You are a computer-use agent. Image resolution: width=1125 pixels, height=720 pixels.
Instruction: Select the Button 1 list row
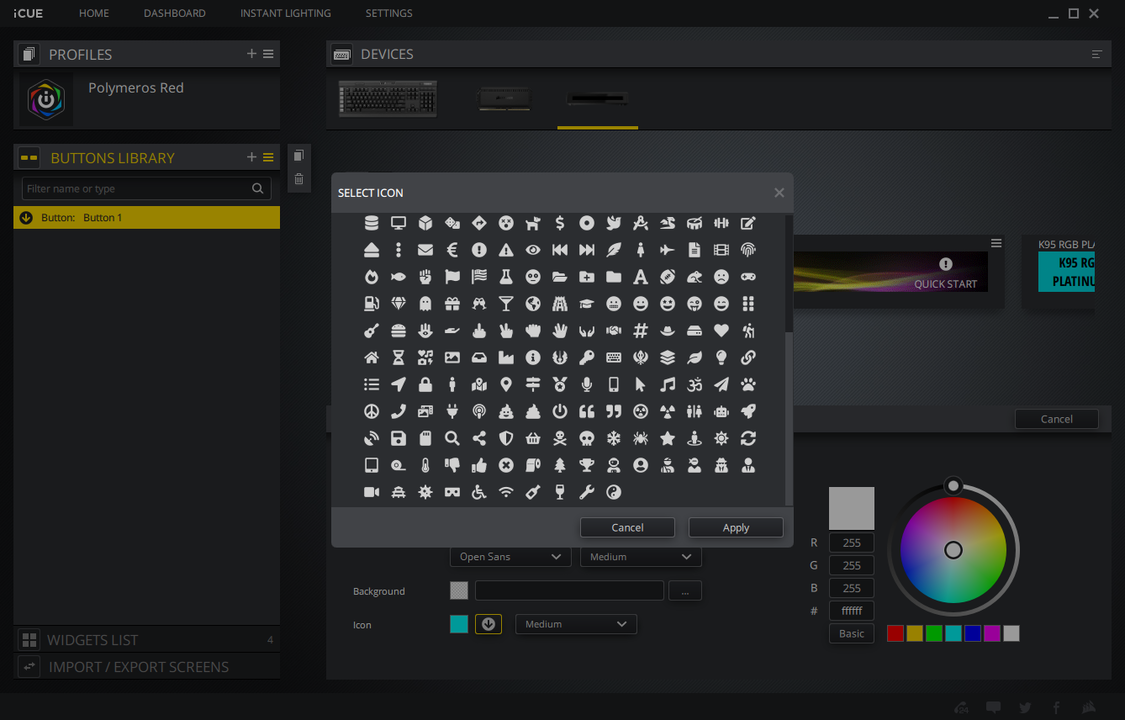[x=146, y=217]
